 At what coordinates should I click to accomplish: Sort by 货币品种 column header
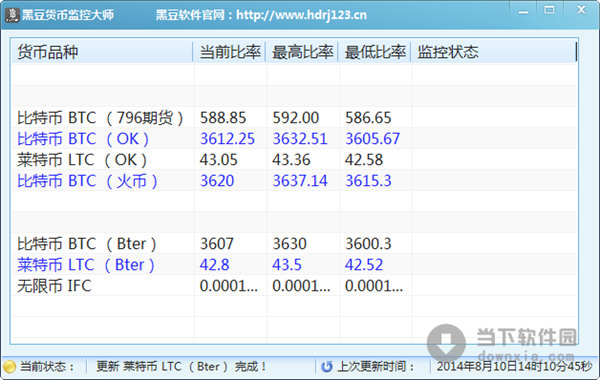(102, 52)
